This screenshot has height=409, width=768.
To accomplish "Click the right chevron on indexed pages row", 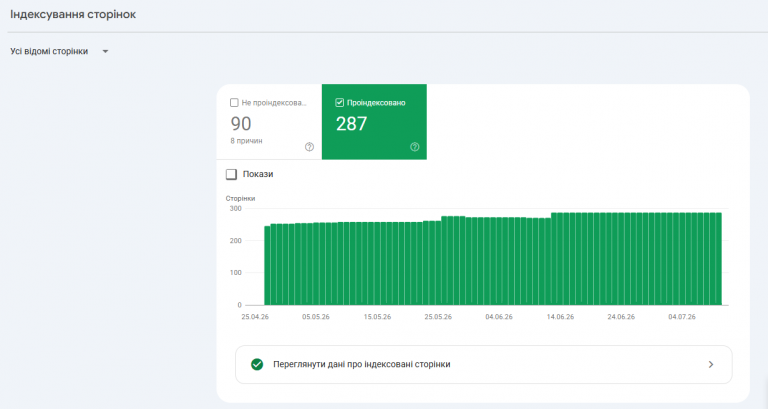I will [711, 364].
